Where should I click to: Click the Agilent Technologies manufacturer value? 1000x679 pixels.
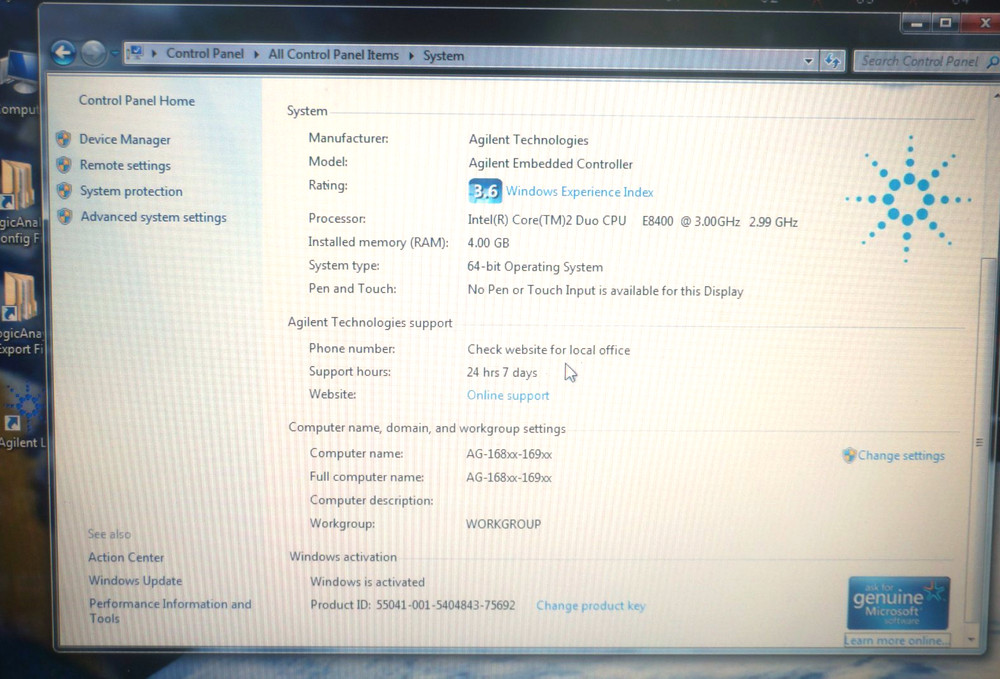528,140
